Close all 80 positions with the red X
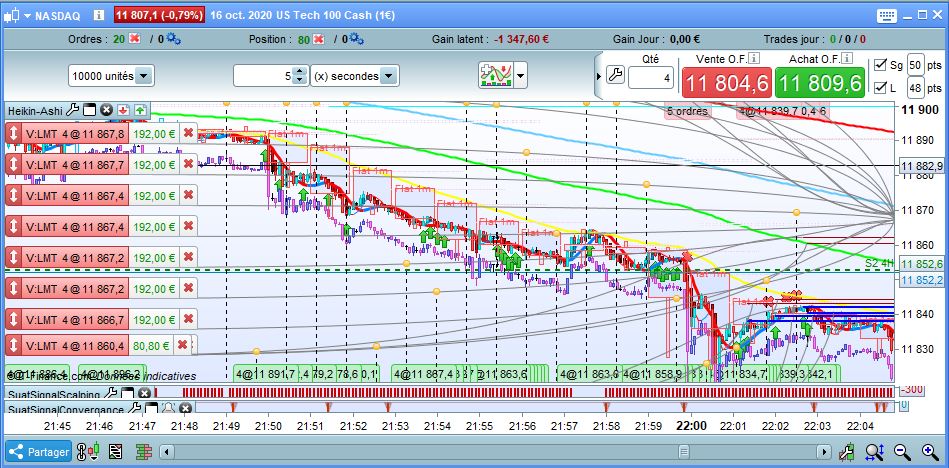 click(x=319, y=39)
